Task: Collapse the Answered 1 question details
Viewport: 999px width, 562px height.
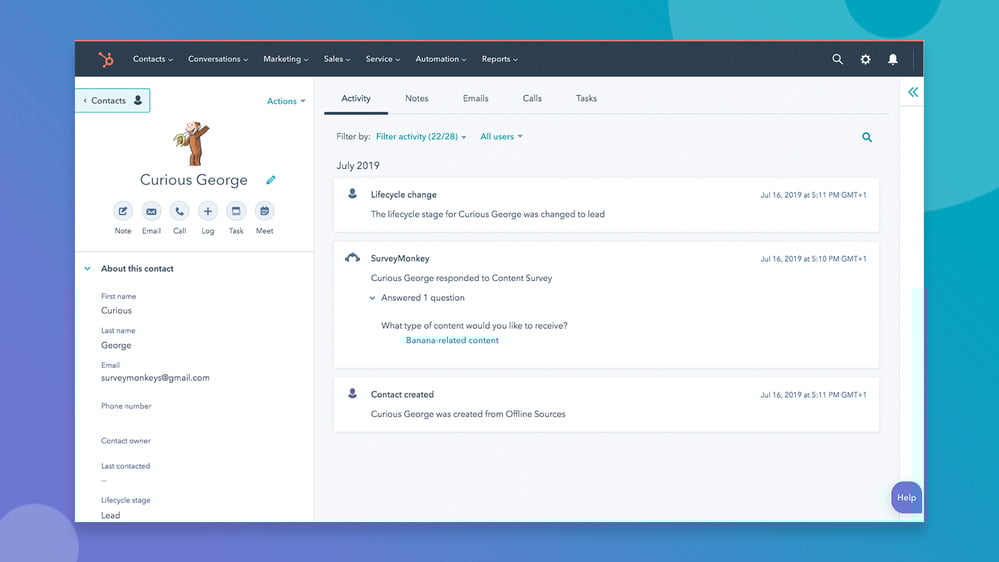Action: [373, 298]
